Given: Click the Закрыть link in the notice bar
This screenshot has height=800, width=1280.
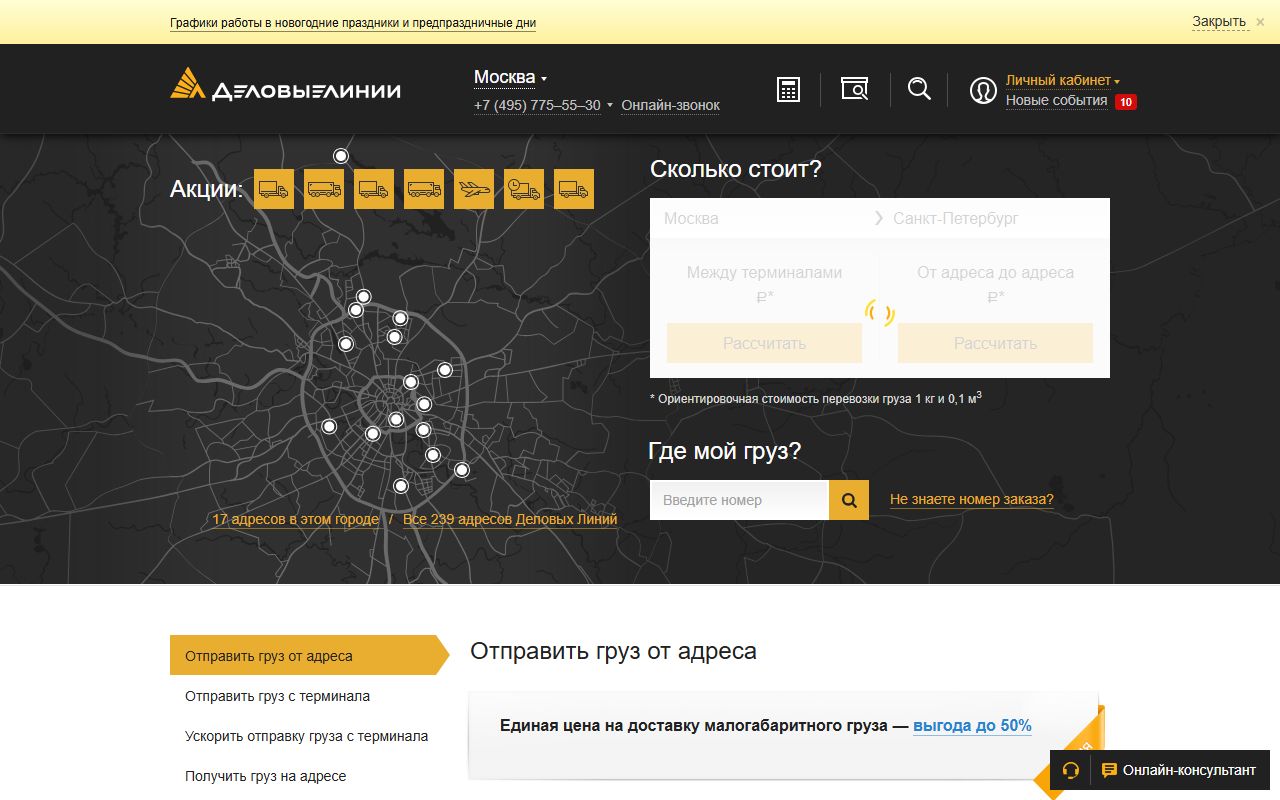Looking at the screenshot, I should pos(1219,22).
